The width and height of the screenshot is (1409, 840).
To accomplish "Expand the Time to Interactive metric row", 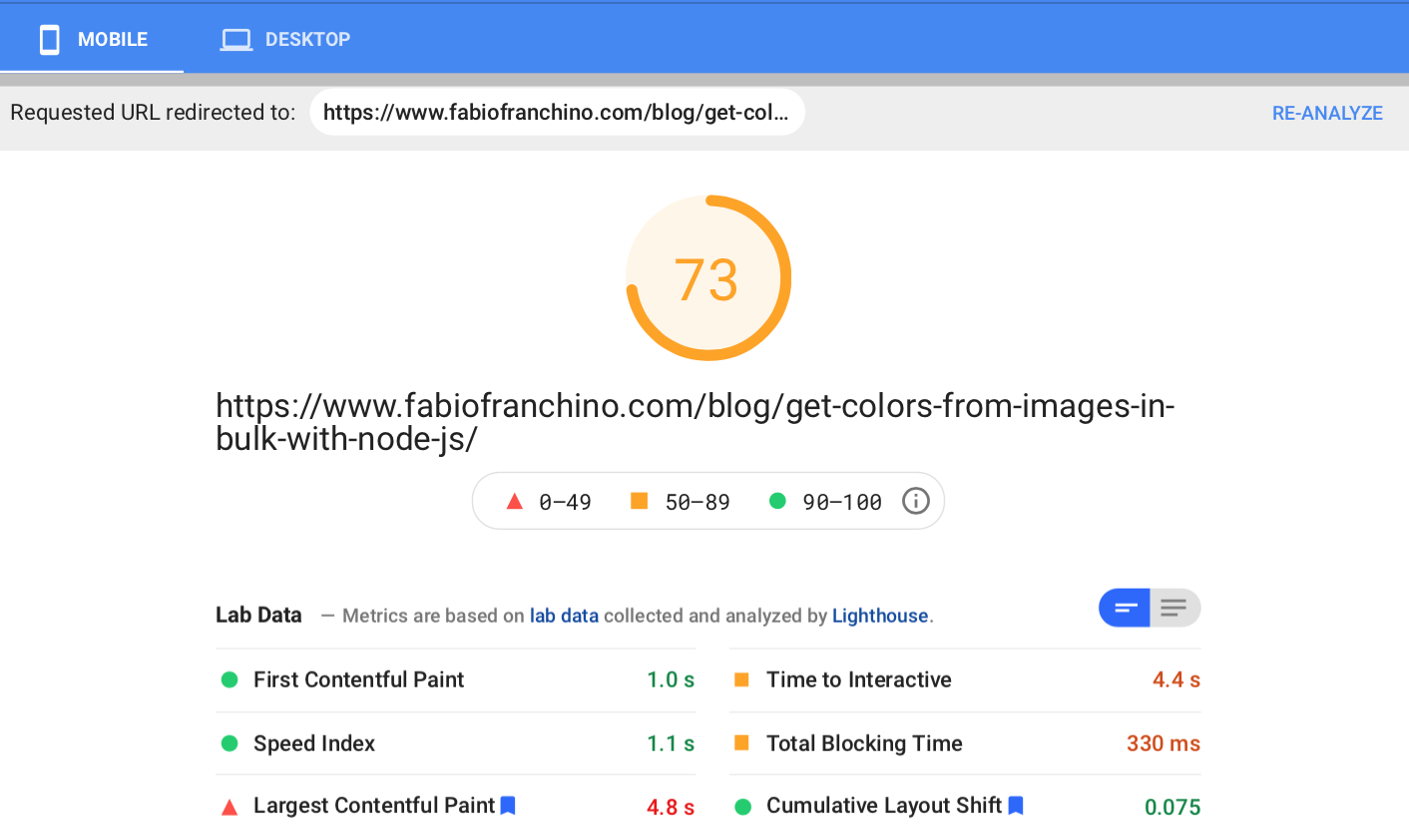I will point(964,679).
